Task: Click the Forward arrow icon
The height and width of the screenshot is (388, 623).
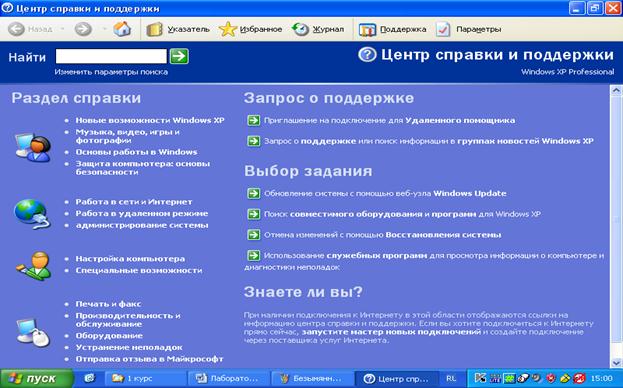Action: click(83, 29)
